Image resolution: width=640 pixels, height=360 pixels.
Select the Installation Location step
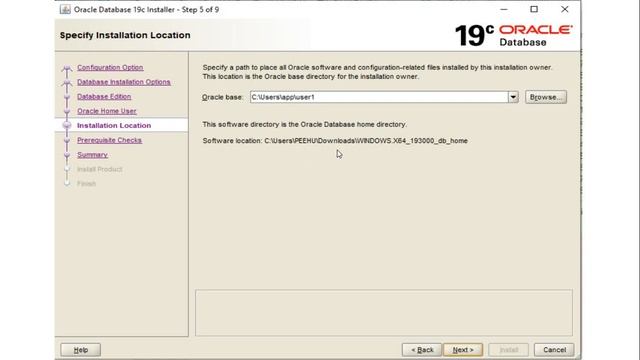(114, 126)
